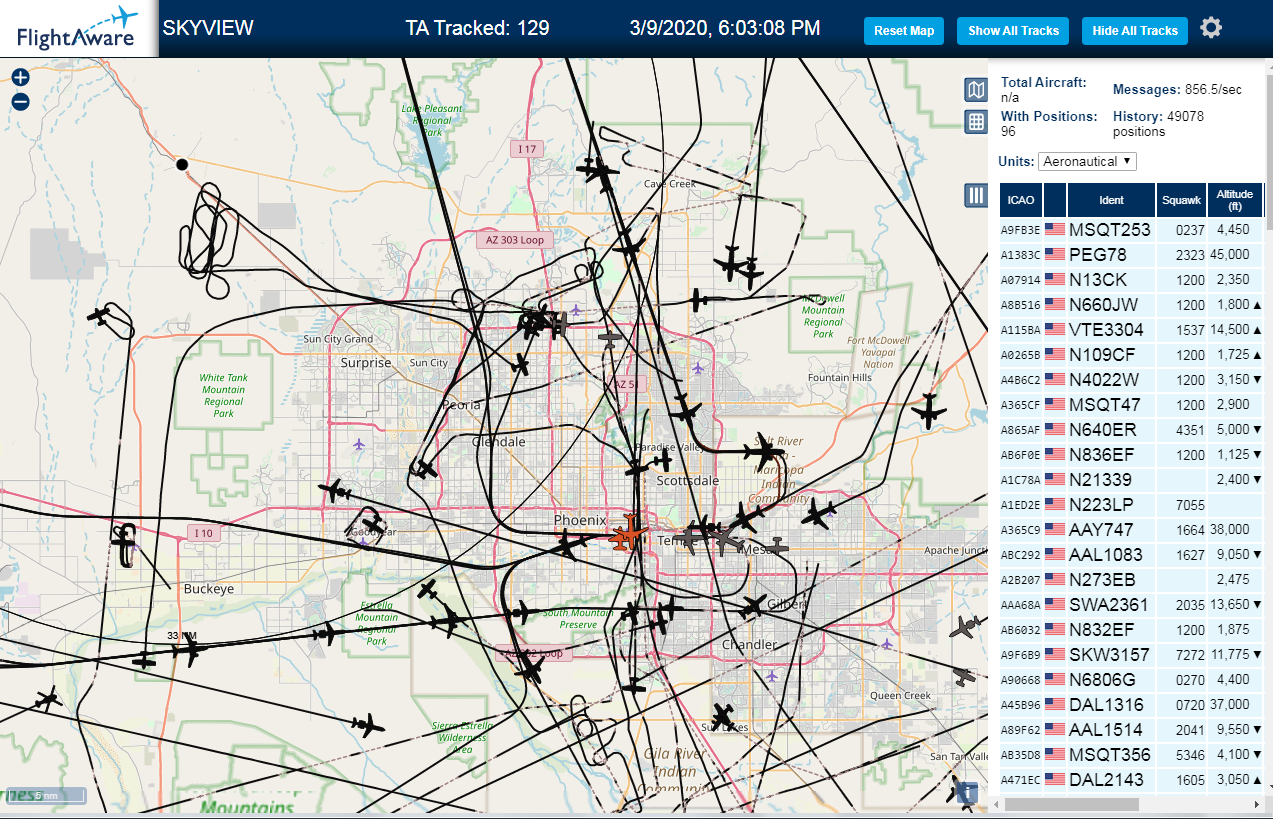Screen dimensions: 1273x819
Task: Select the N4022W aircraft row
Action: 1131,379
